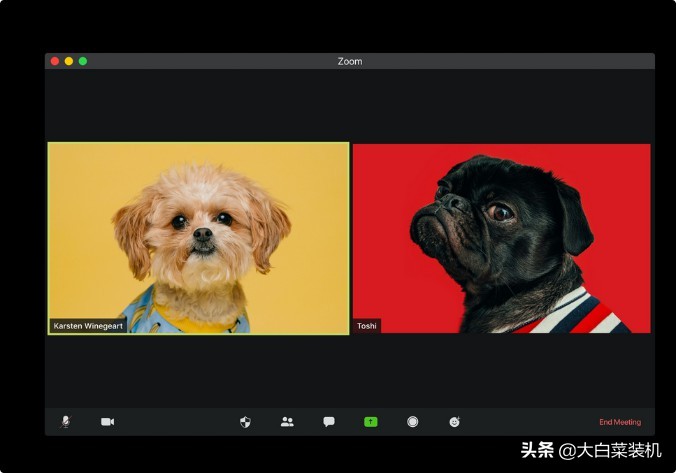This screenshot has width=676, height=473.
Task: Open the Reactions smiley icon
Action: [x=455, y=422]
